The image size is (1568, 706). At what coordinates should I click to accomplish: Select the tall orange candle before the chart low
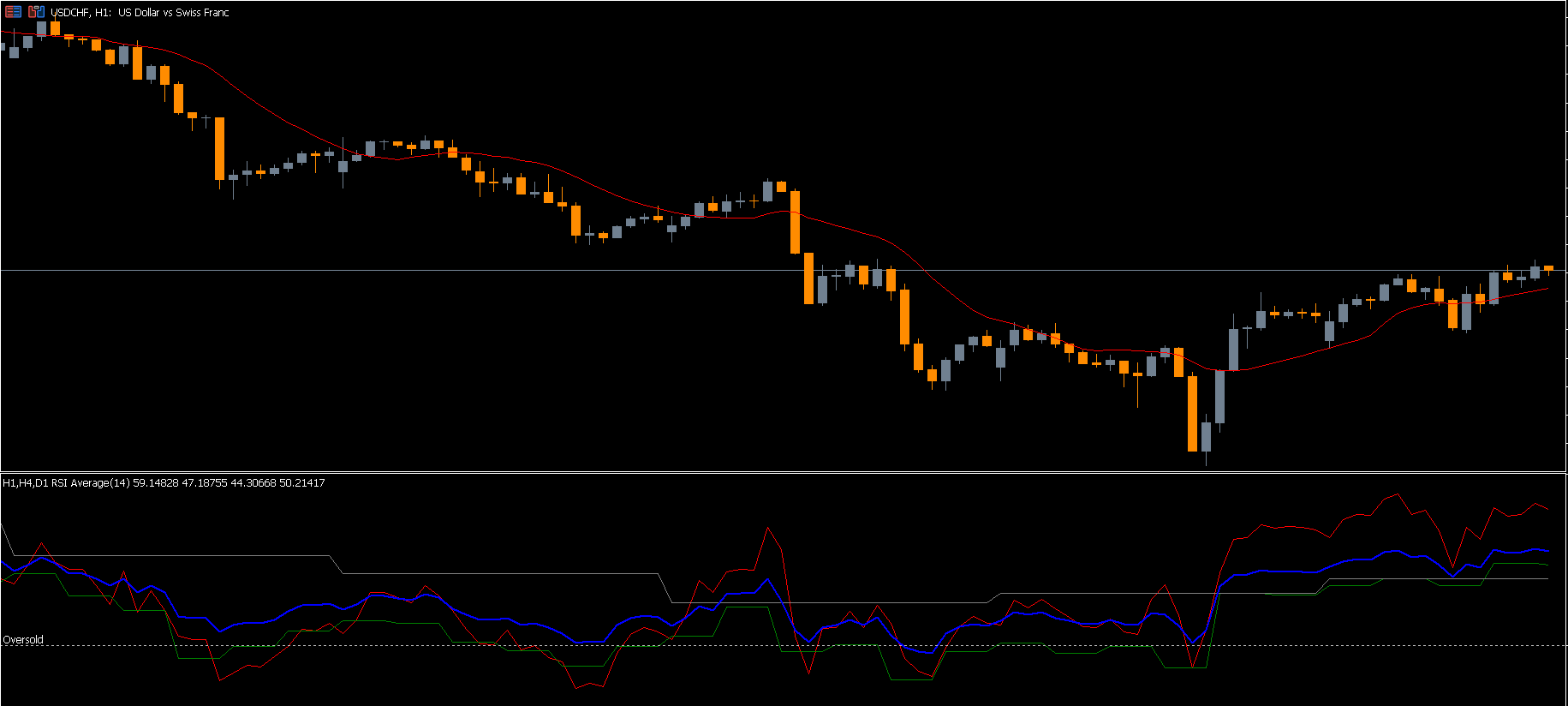(x=1192, y=413)
